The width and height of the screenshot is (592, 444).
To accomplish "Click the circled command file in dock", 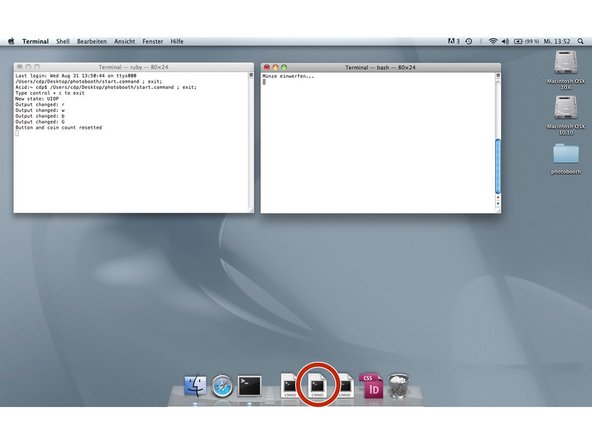I will (317, 385).
